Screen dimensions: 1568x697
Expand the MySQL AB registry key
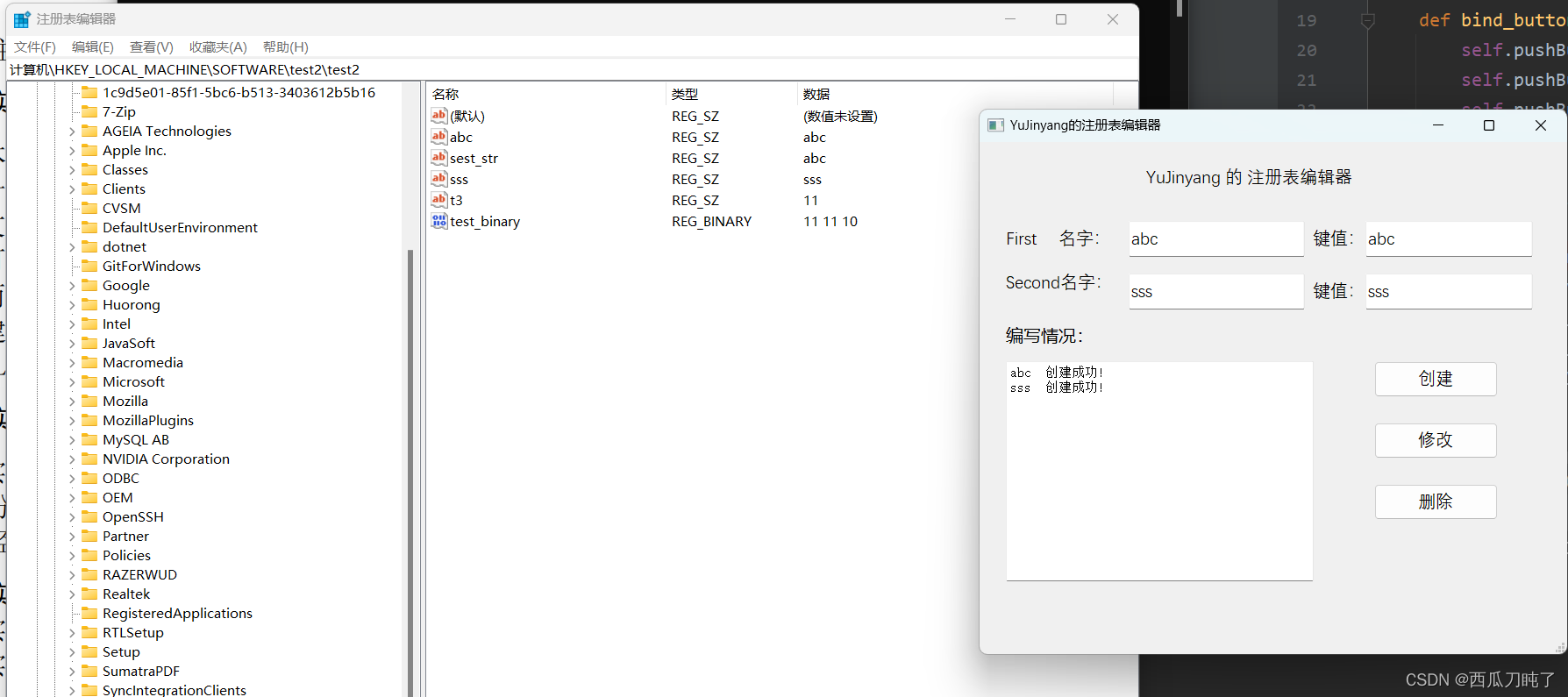(72, 440)
